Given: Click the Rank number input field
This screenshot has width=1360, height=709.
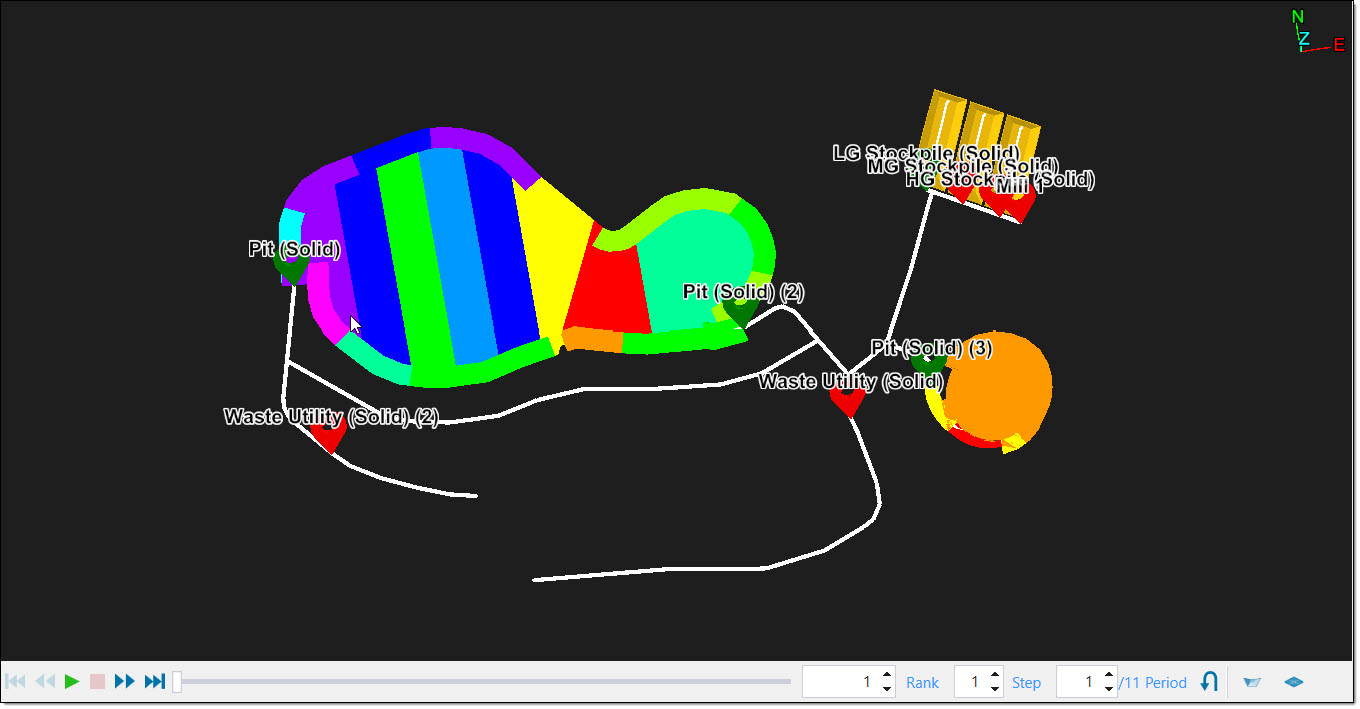Looking at the screenshot, I should (840, 682).
